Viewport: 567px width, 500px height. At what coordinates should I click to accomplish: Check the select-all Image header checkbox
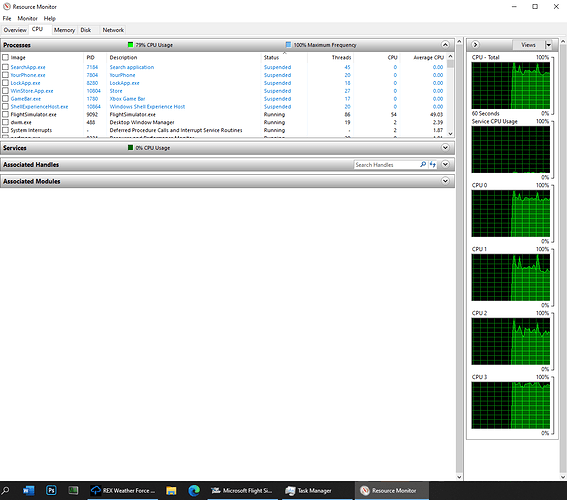[x=5, y=57]
